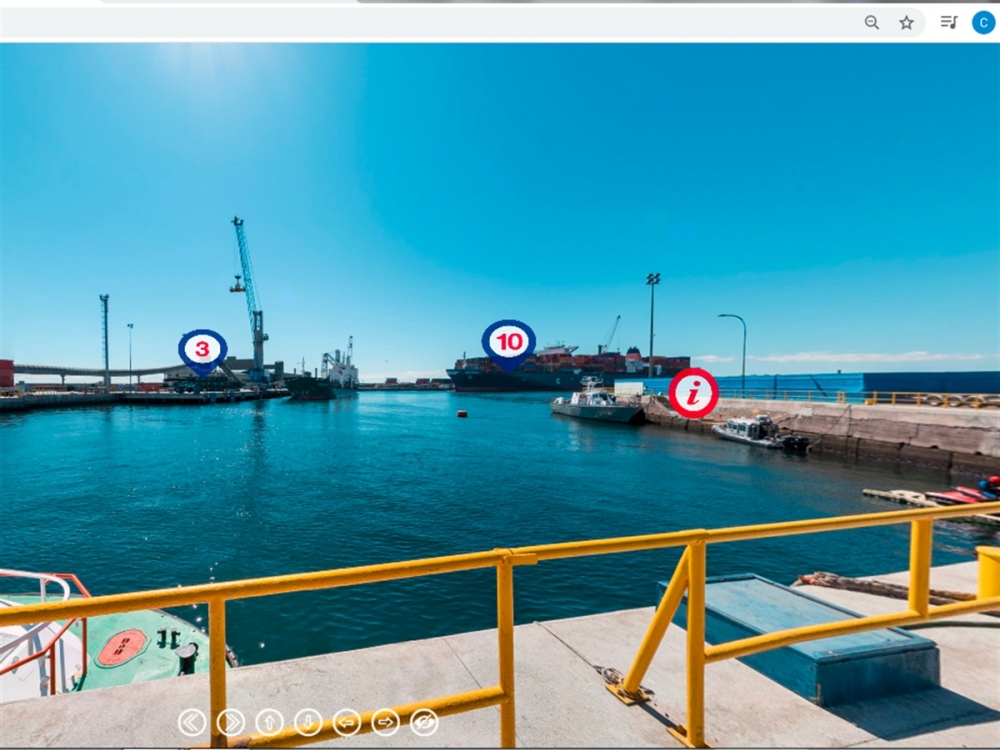The width and height of the screenshot is (1000, 750).
Task: Bookmark this page with the star icon
Action: (906, 22)
